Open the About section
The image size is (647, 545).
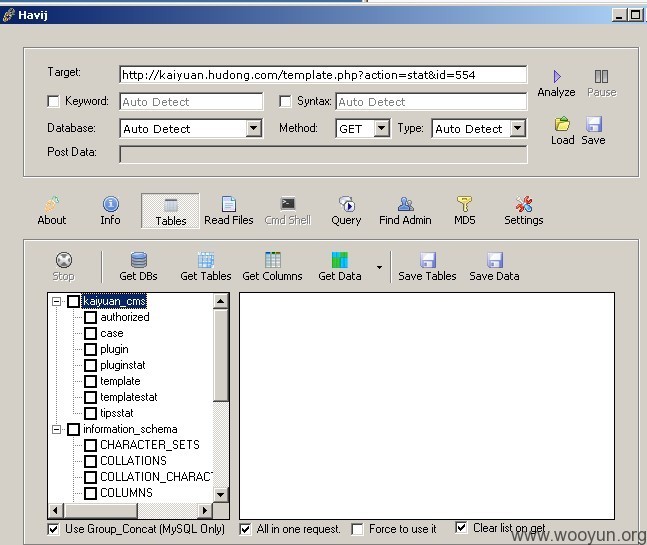pyautogui.click(x=52, y=211)
